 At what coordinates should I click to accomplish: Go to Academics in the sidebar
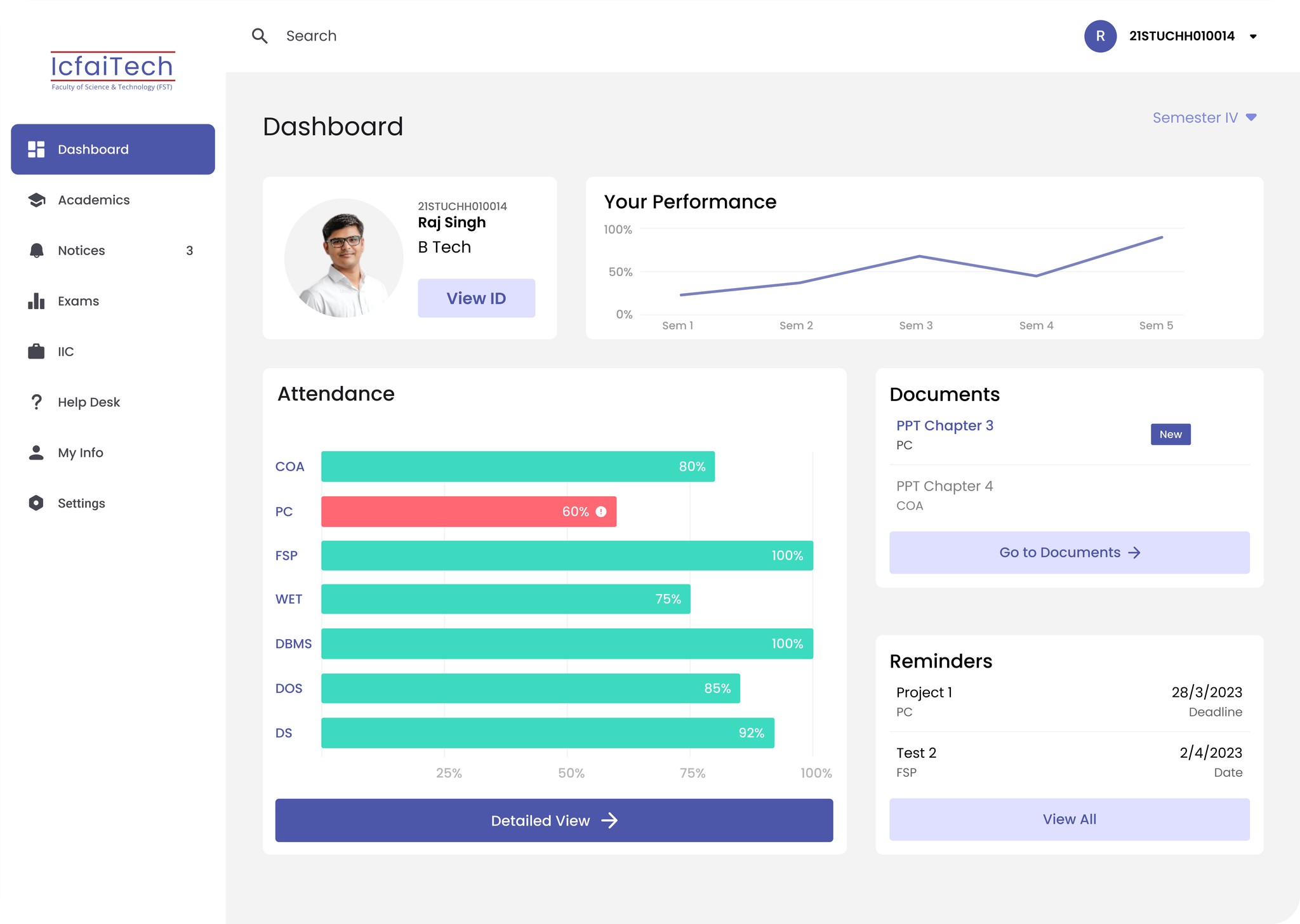113,200
